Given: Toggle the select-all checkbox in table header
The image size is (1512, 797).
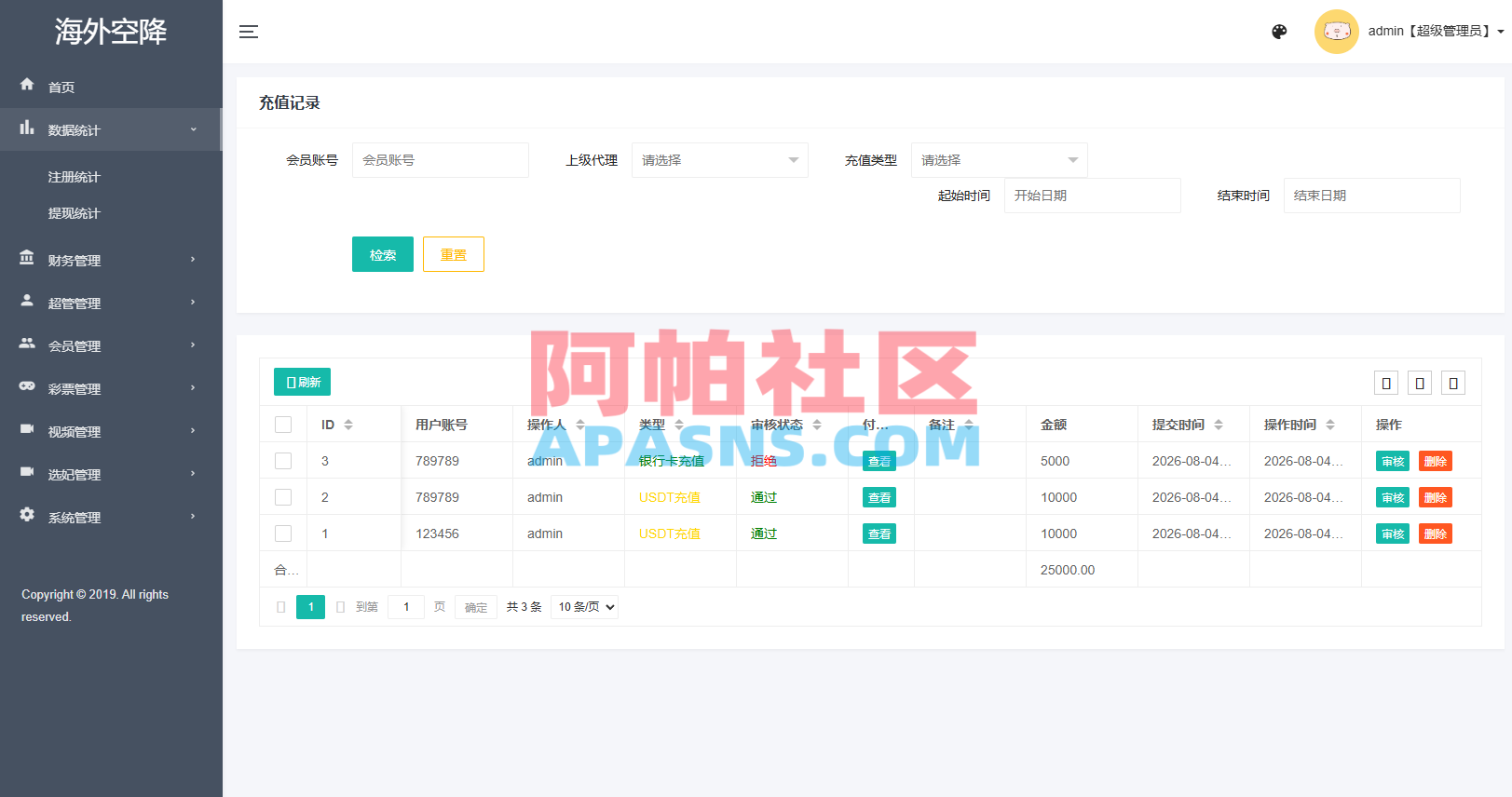Looking at the screenshot, I should [283, 425].
